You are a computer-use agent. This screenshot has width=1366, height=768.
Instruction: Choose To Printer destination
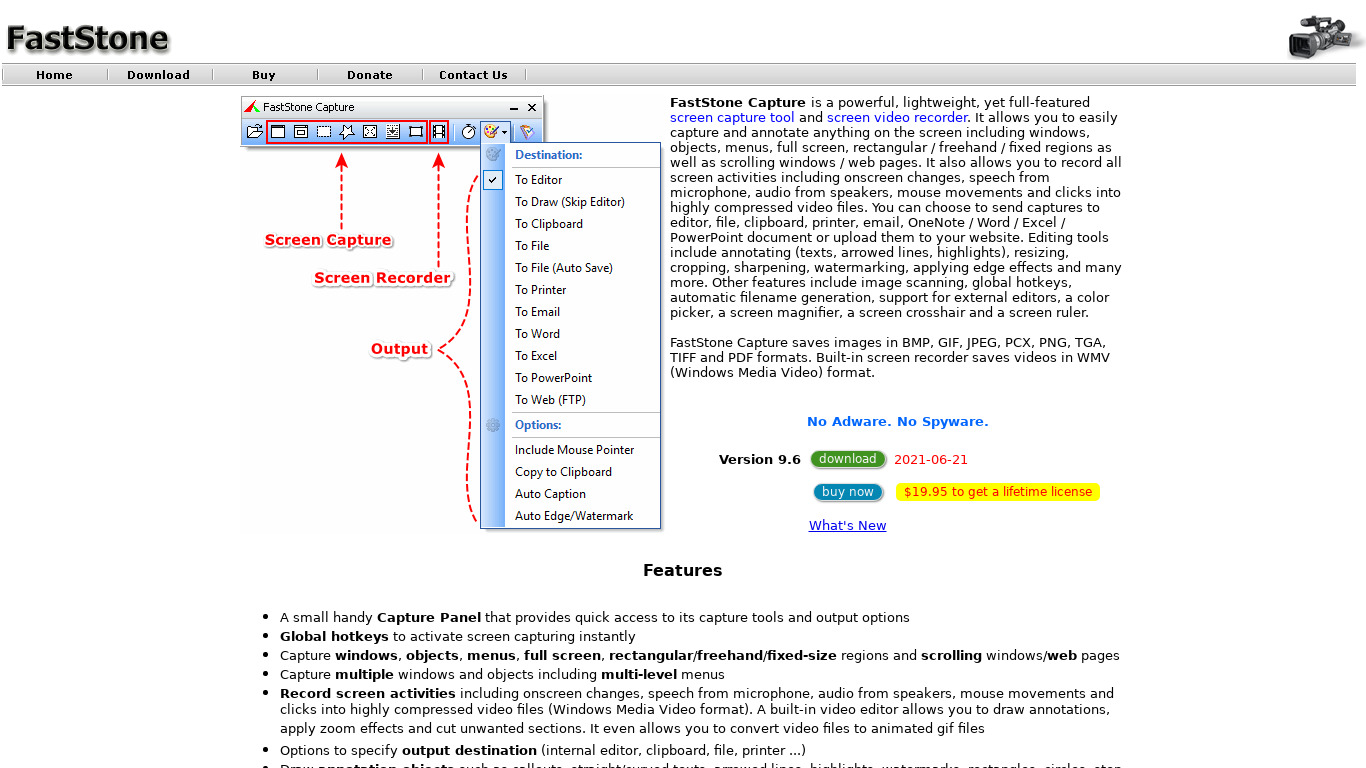pyautogui.click(x=541, y=290)
